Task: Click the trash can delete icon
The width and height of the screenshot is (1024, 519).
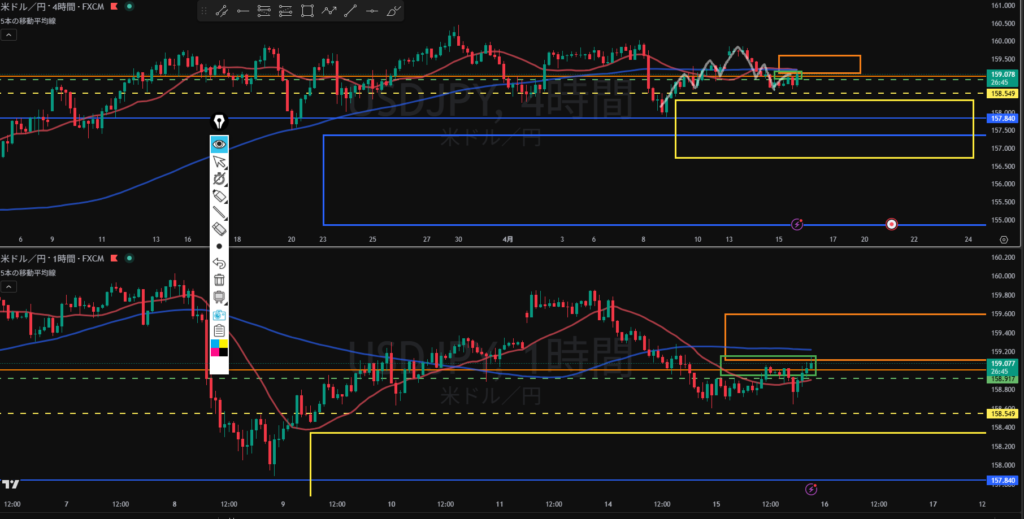Action: coord(219,280)
